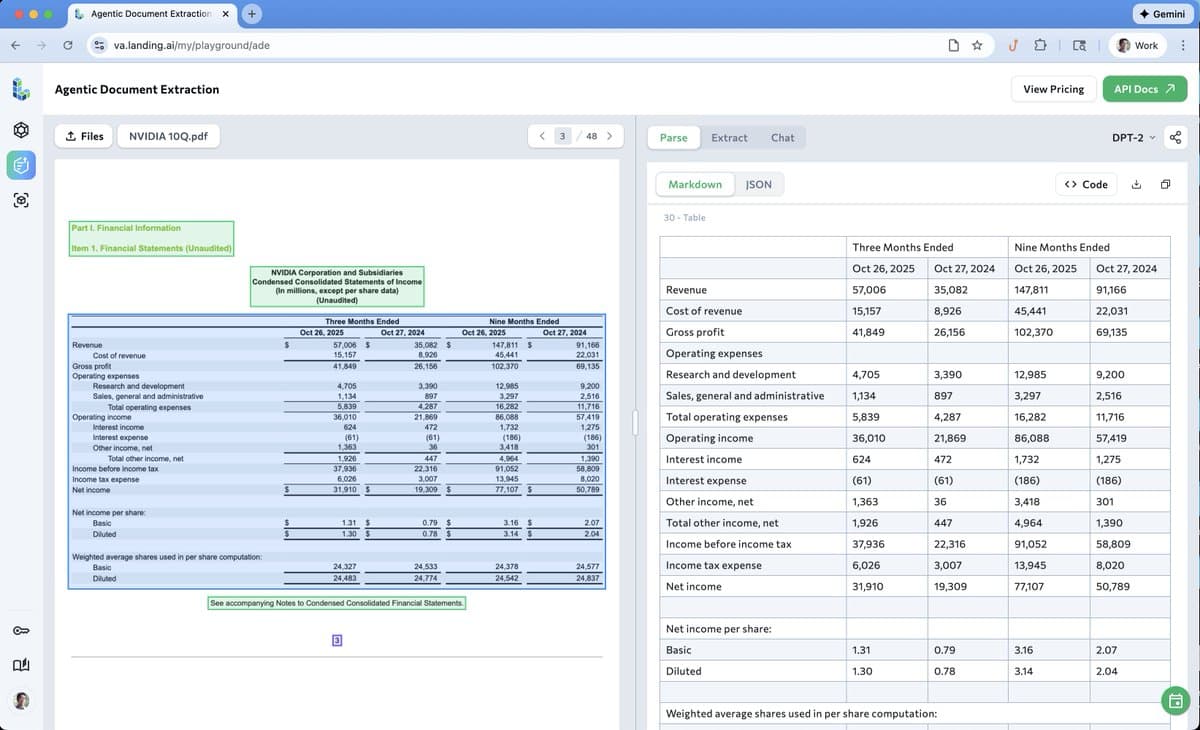This screenshot has width=1200, height=730.
Task: Open the documentation book icon in sidebar
Action: (22, 666)
